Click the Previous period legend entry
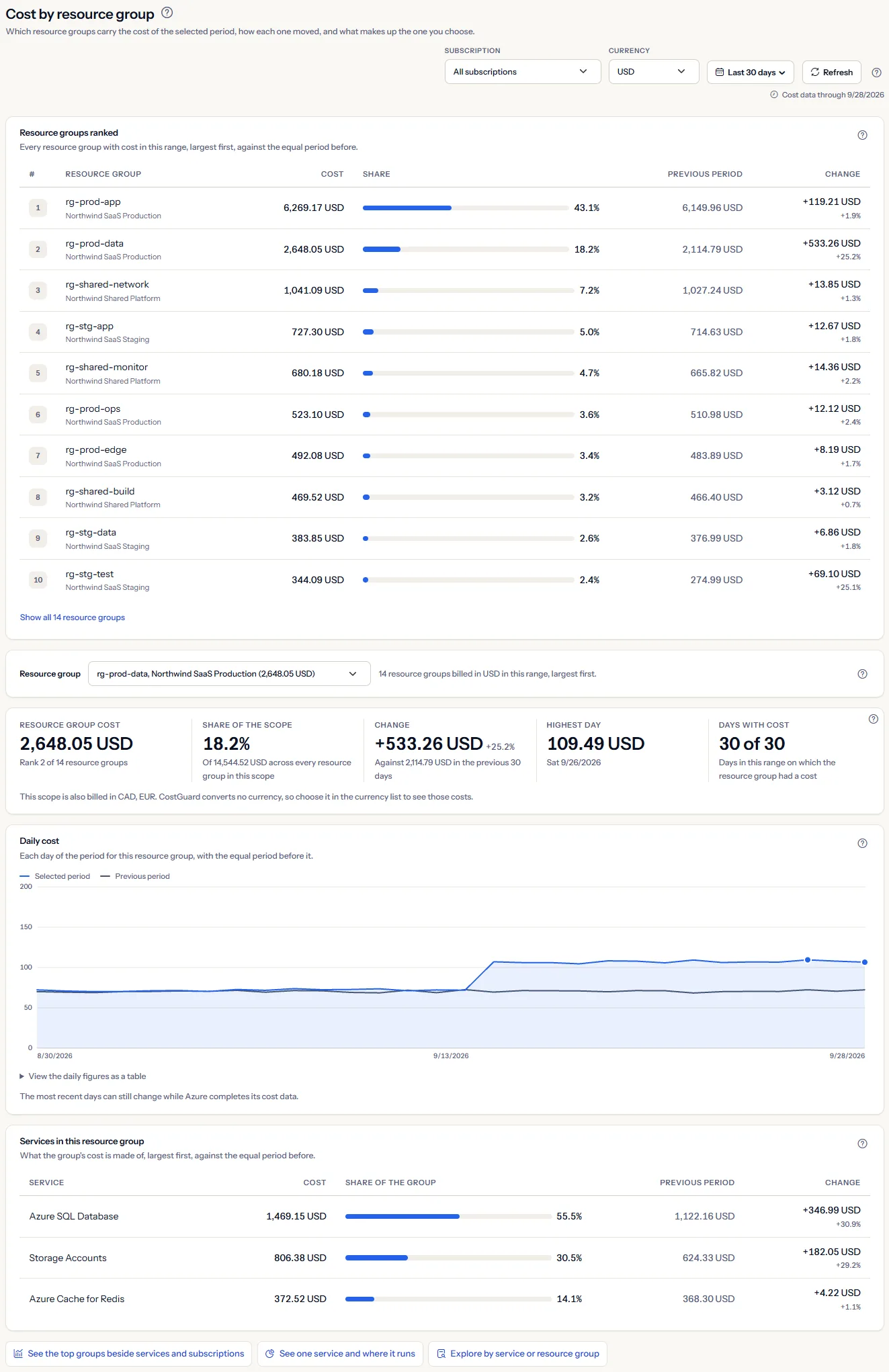The image size is (889, 1372). tap(135, 876)
